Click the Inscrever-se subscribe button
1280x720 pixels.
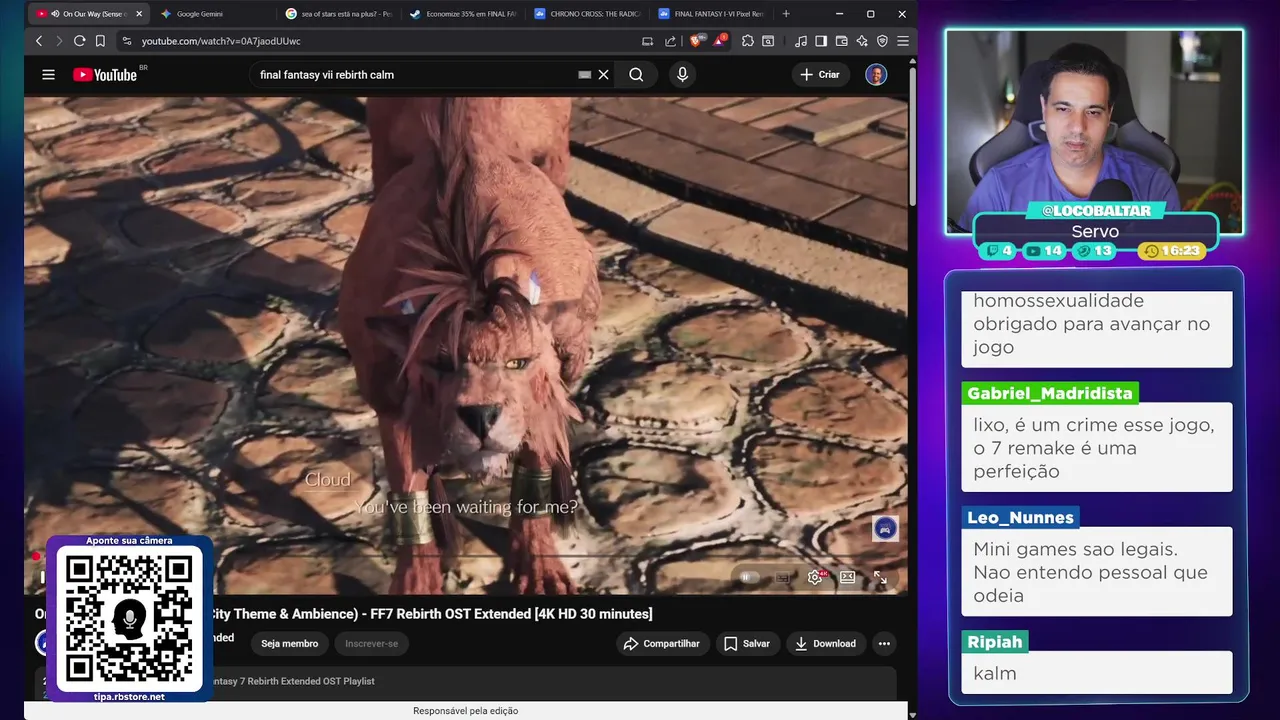click(x=372, y=644)
